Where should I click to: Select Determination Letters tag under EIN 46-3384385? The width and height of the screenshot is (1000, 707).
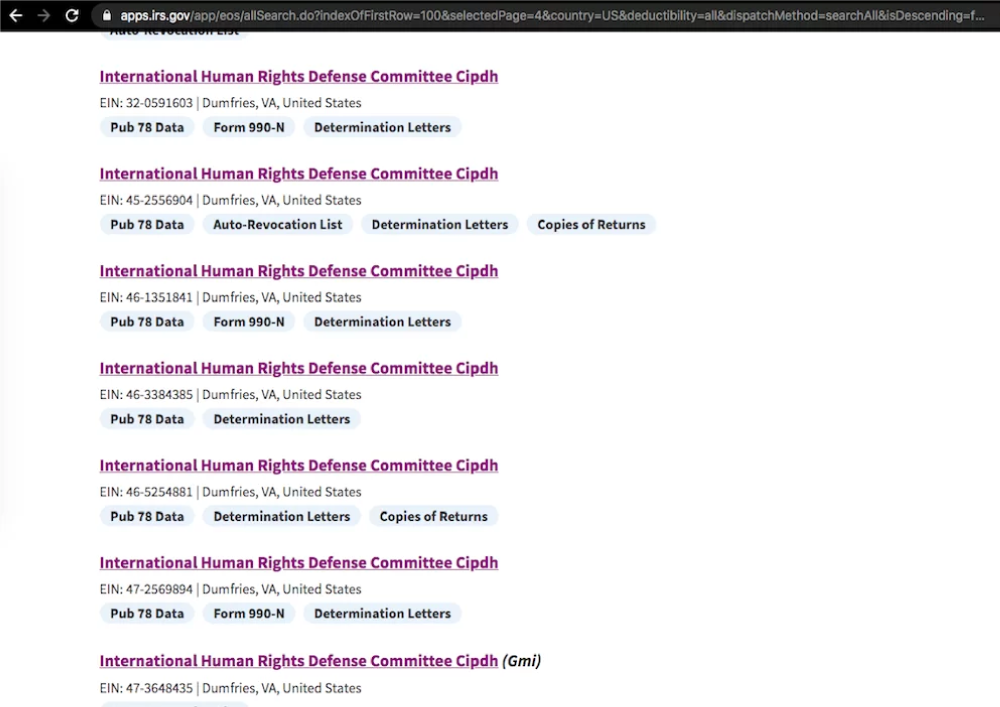pos(281,419)
